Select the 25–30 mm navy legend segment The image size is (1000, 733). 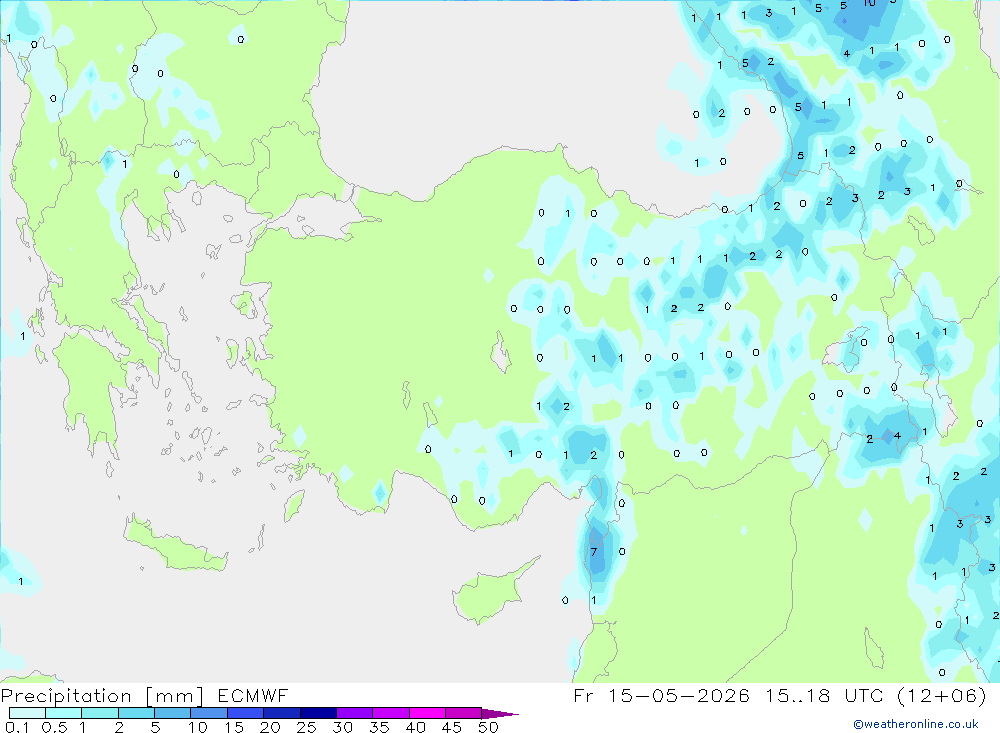(x=318, y=713)
